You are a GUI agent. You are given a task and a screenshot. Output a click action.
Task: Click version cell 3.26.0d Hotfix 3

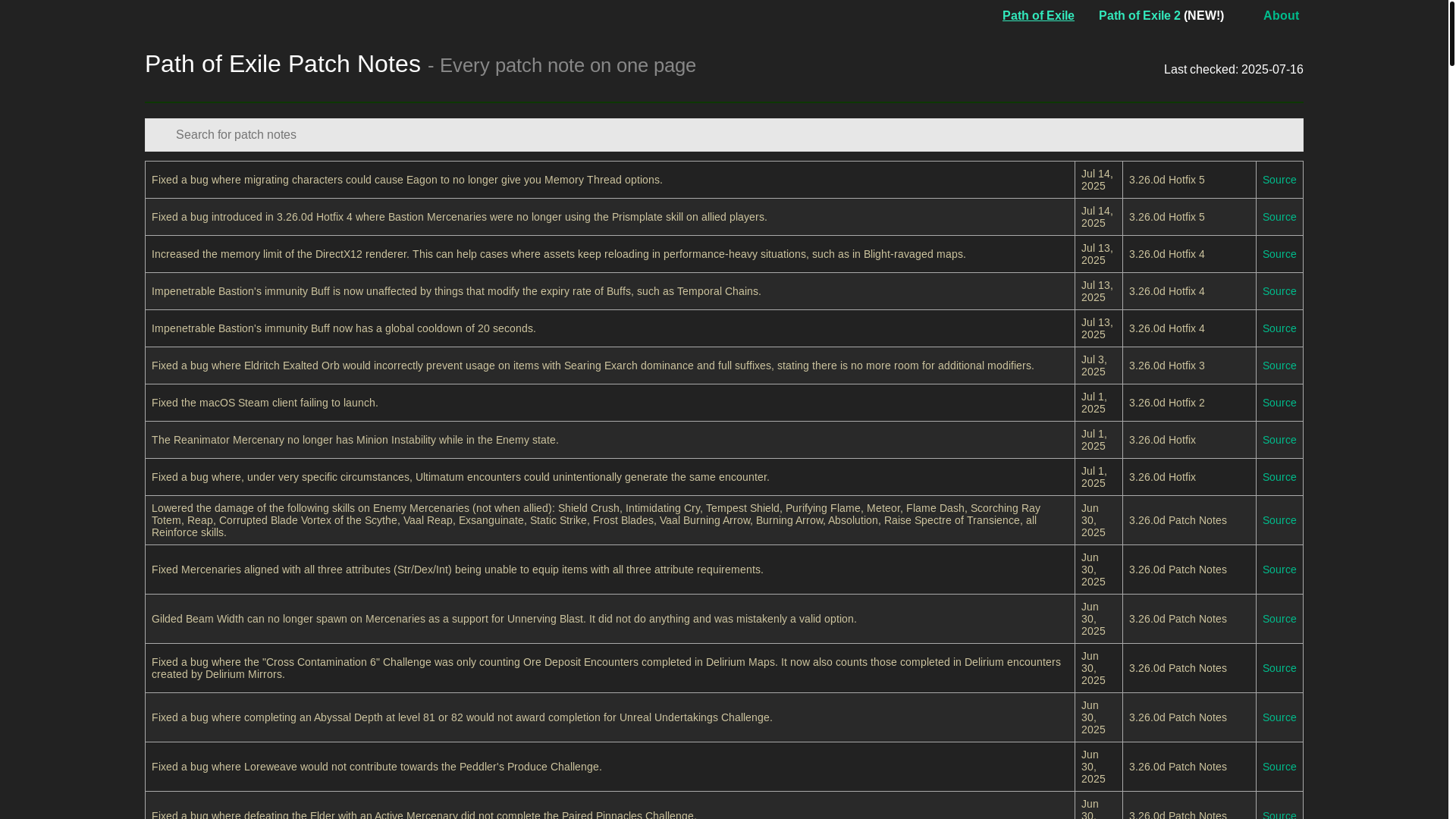(1188, 366)
